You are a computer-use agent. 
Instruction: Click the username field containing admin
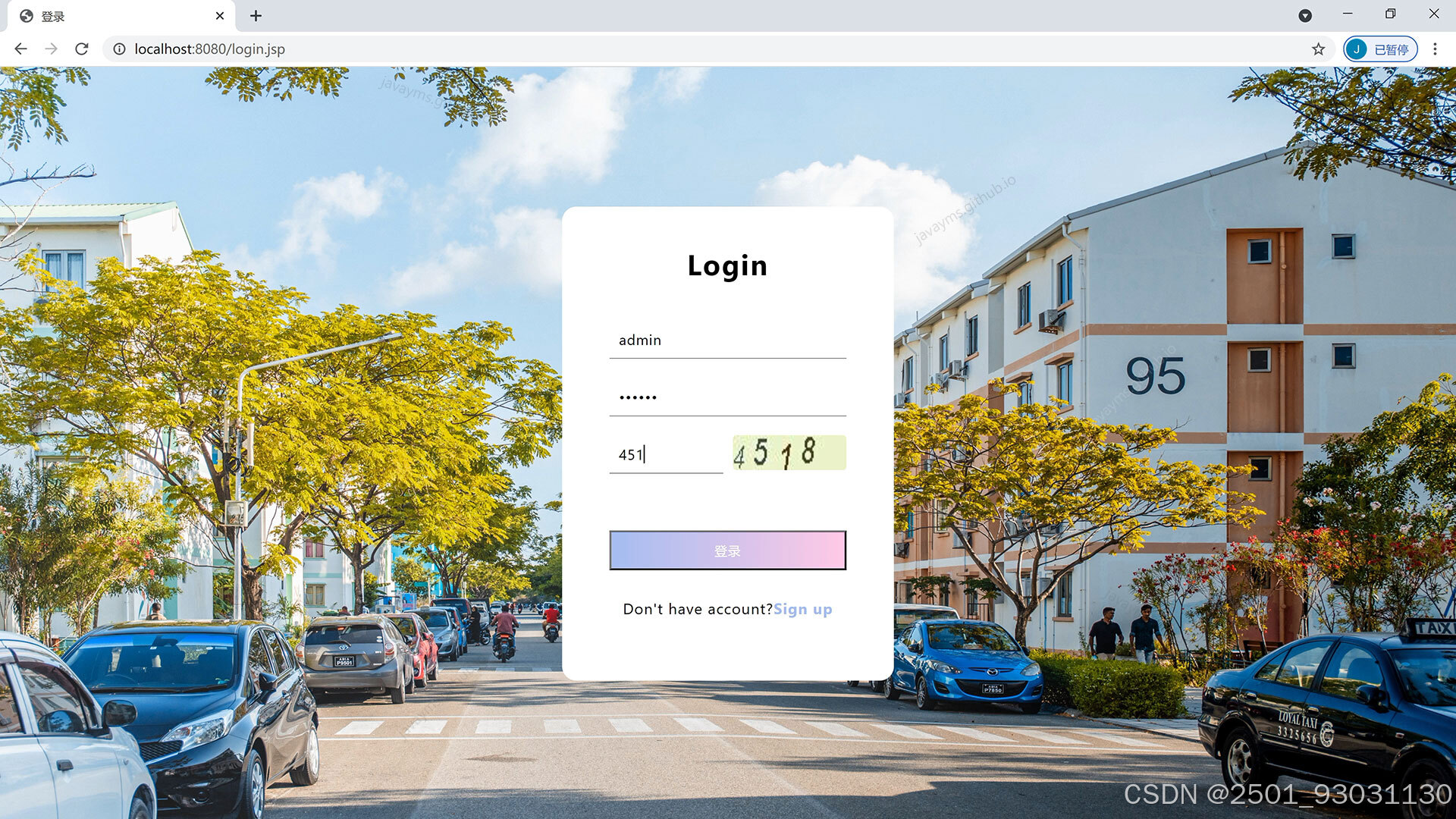(x=728, y=340)
